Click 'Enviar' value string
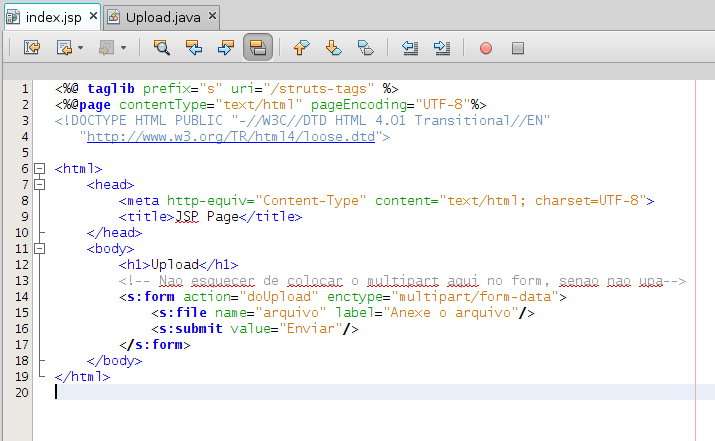Screen dimensions: 715x441 click(311, 329)
